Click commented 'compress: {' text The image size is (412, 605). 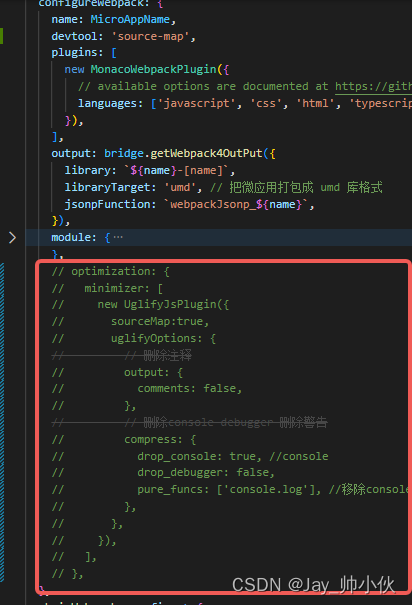click(x=160, y=439)
